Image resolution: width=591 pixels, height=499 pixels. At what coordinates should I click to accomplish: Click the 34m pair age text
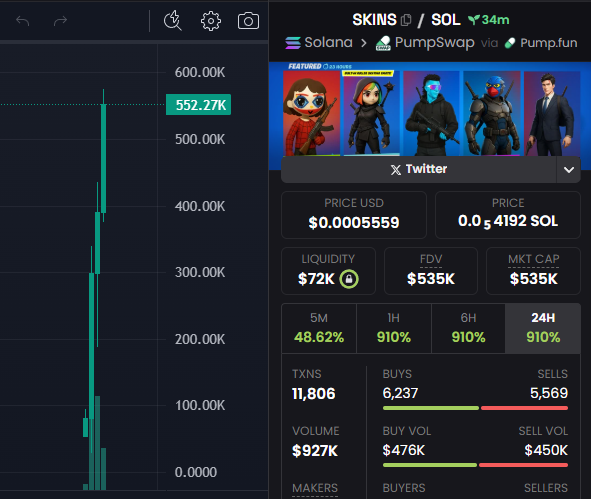tap(495, 20)
